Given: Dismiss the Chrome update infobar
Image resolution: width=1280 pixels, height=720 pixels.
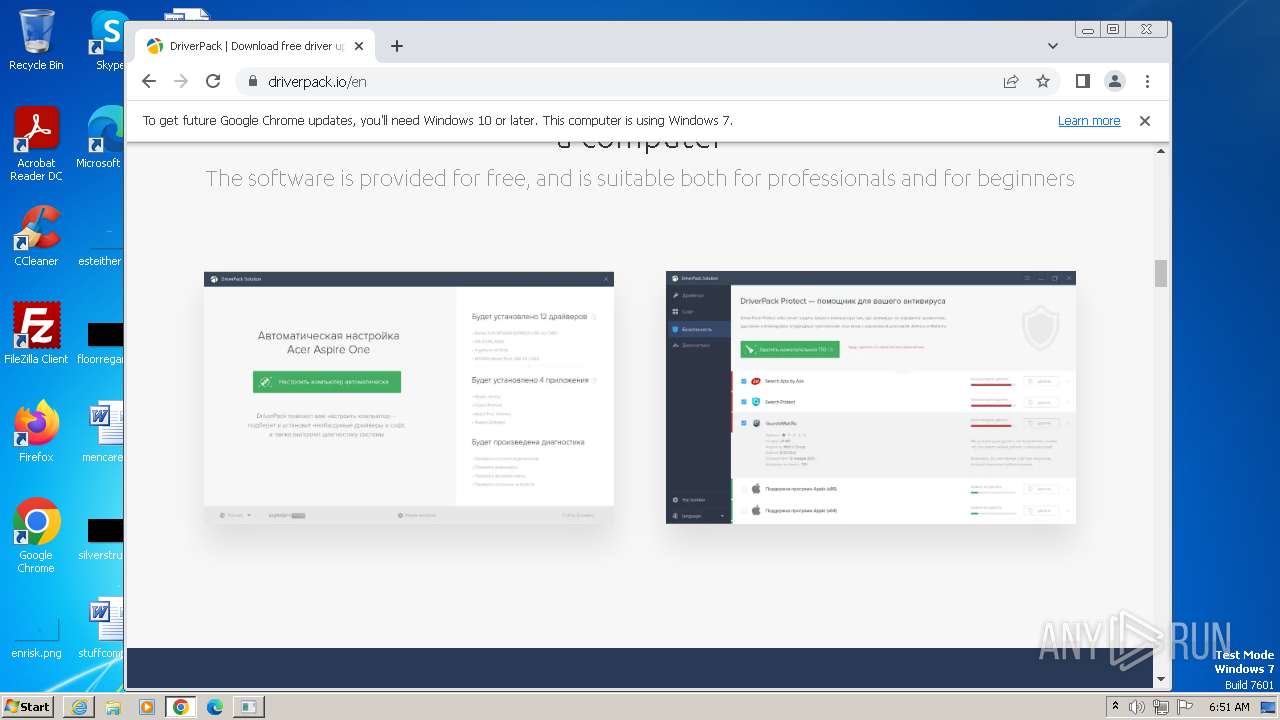Looking at the screenshot, I should coord(1145,121).
